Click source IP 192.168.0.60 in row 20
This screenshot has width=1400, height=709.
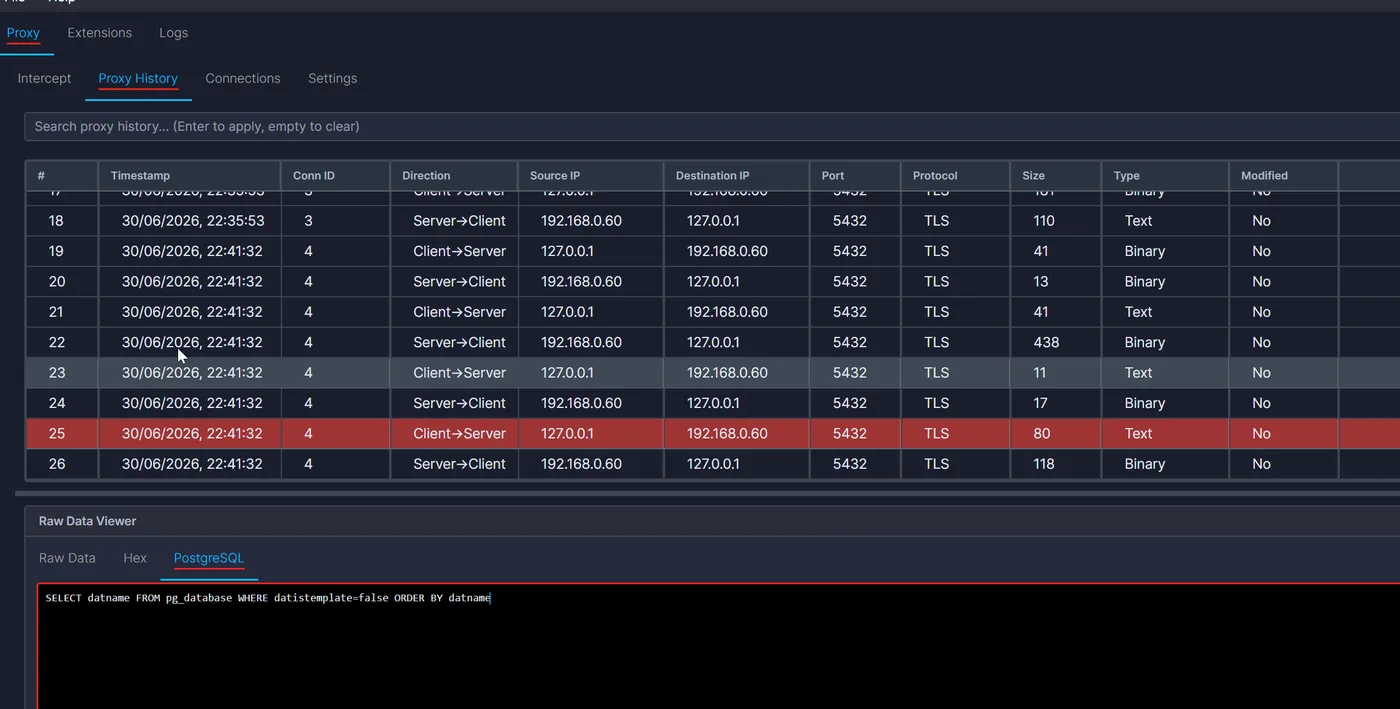point(582,282)
